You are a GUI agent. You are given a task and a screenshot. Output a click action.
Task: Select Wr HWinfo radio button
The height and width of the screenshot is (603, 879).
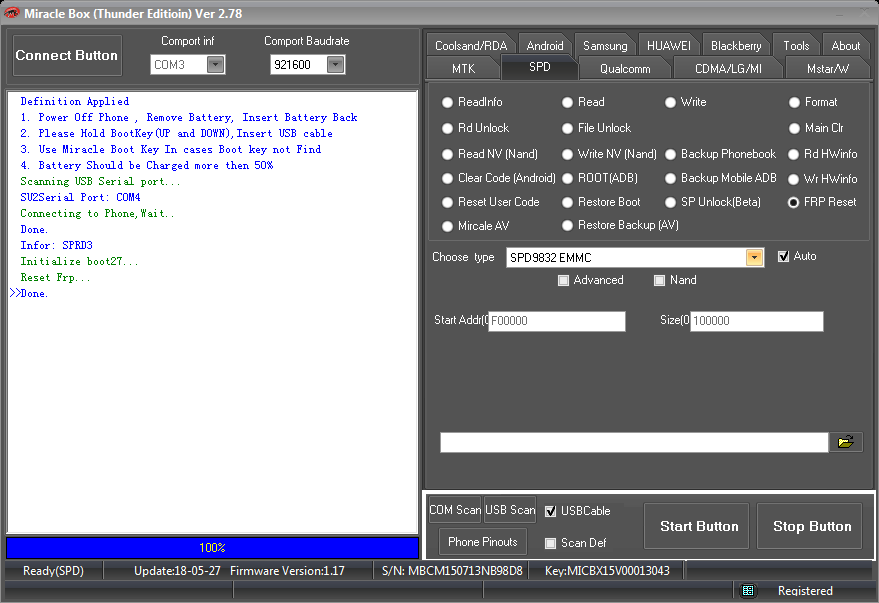(x=793, y=179)
